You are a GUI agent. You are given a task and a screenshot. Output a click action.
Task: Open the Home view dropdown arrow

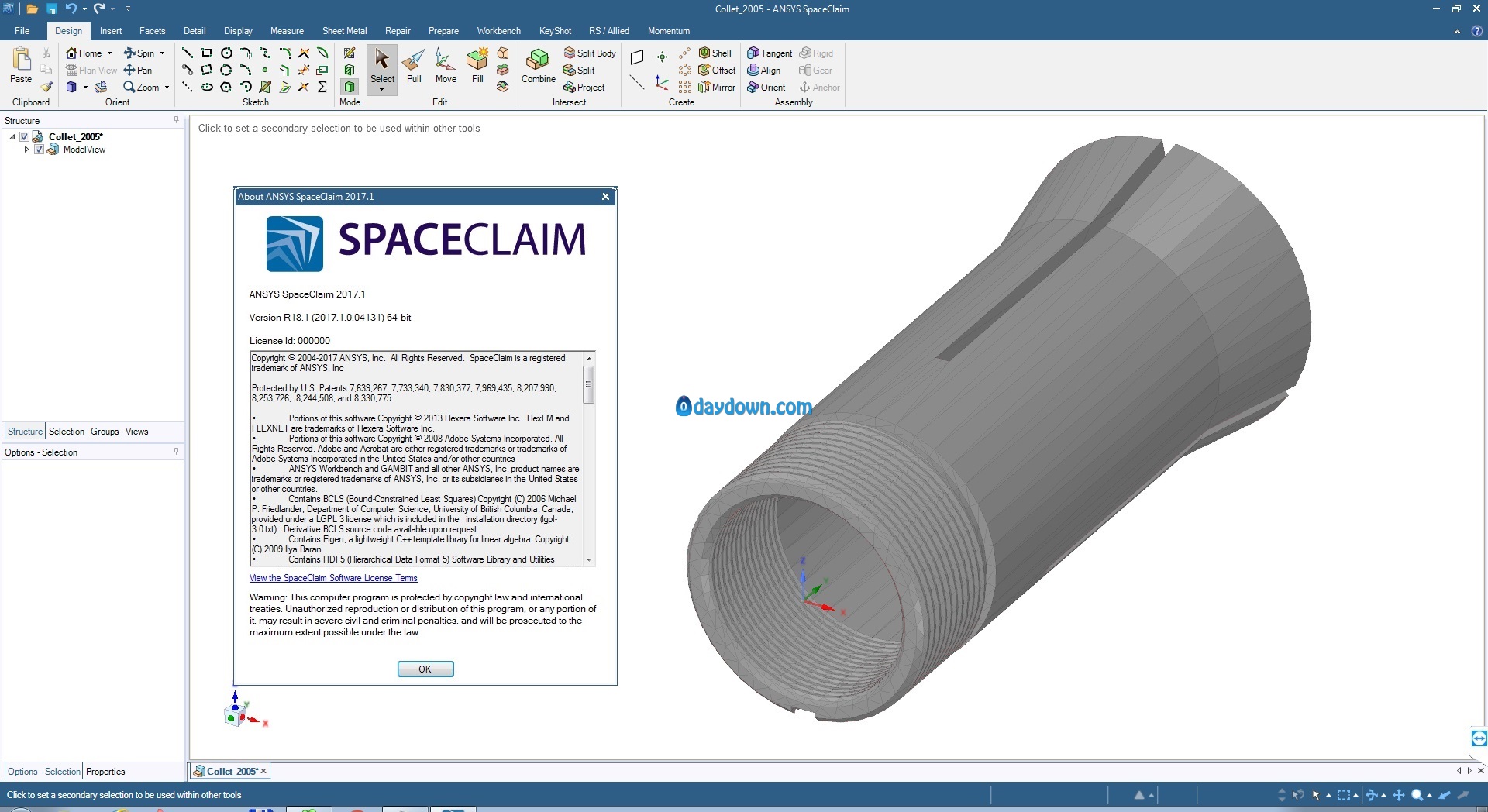[109, 53]
